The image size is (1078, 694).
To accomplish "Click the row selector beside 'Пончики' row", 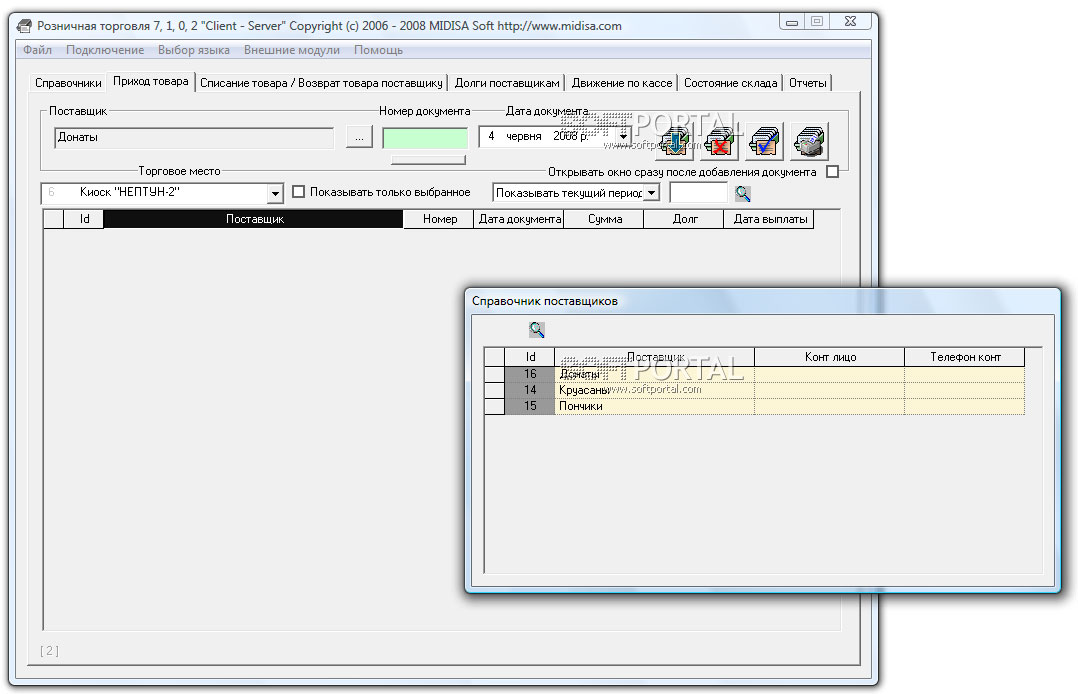I will tap(495, 406).
